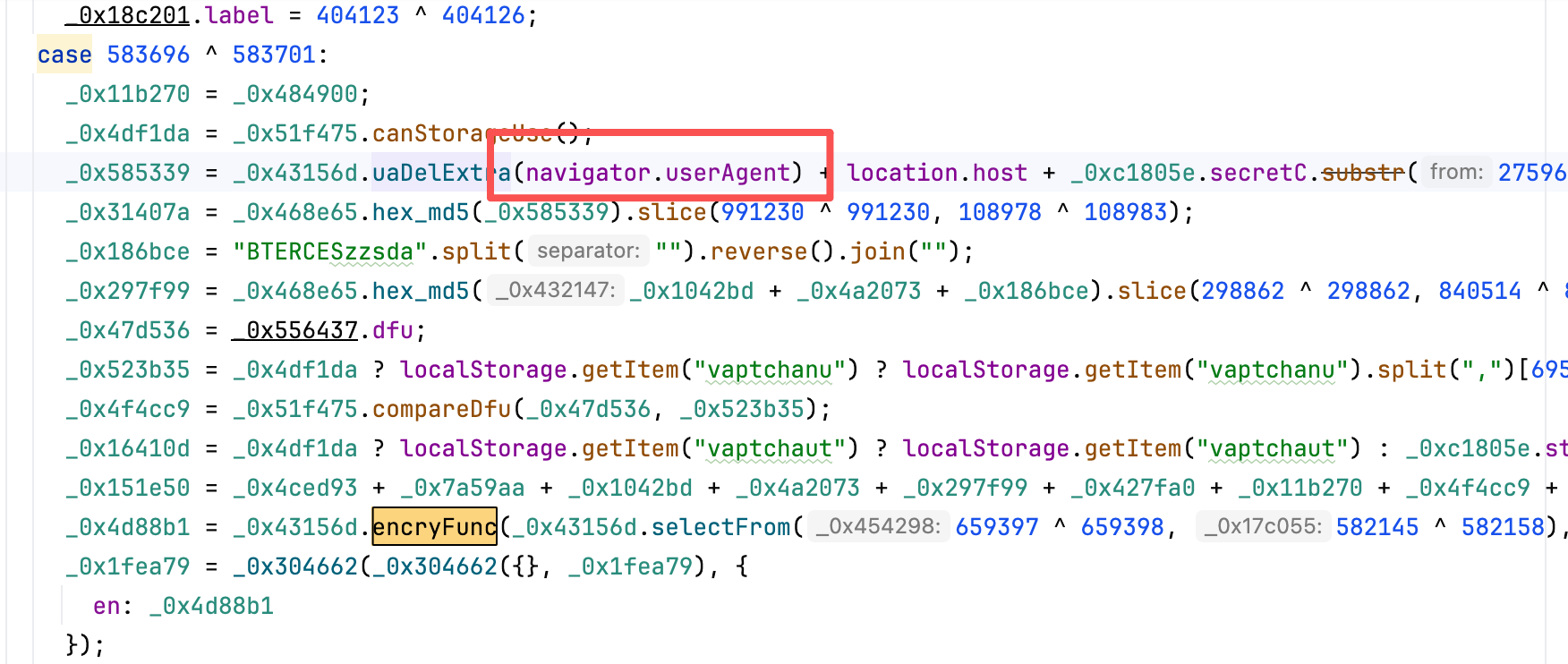Screen dimensions: 1568x664
Task: Click _0x47d536 on the .dfu assignment line
Action: click(x=127, y=330)
